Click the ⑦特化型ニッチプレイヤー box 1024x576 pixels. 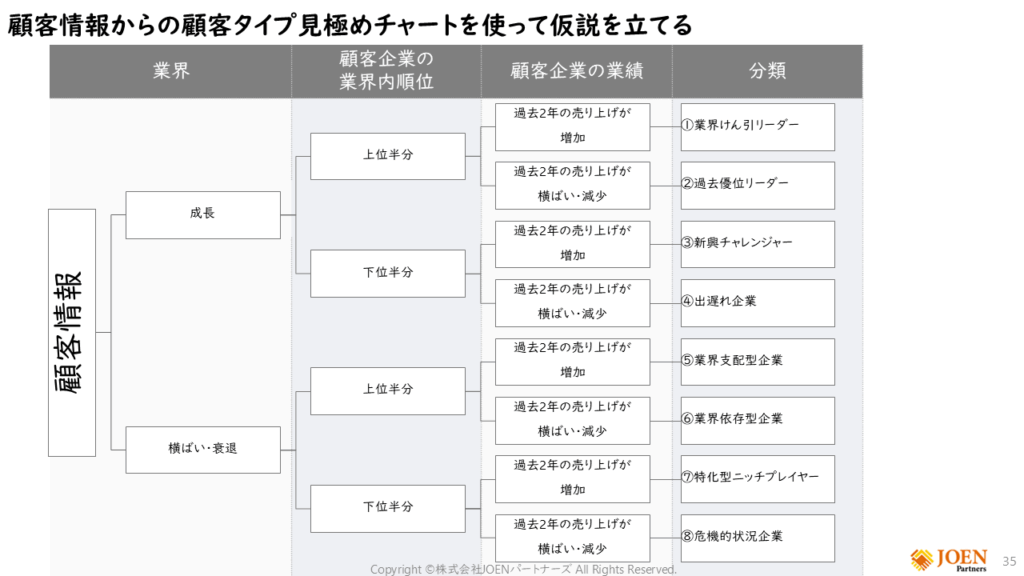click(757, 478)
